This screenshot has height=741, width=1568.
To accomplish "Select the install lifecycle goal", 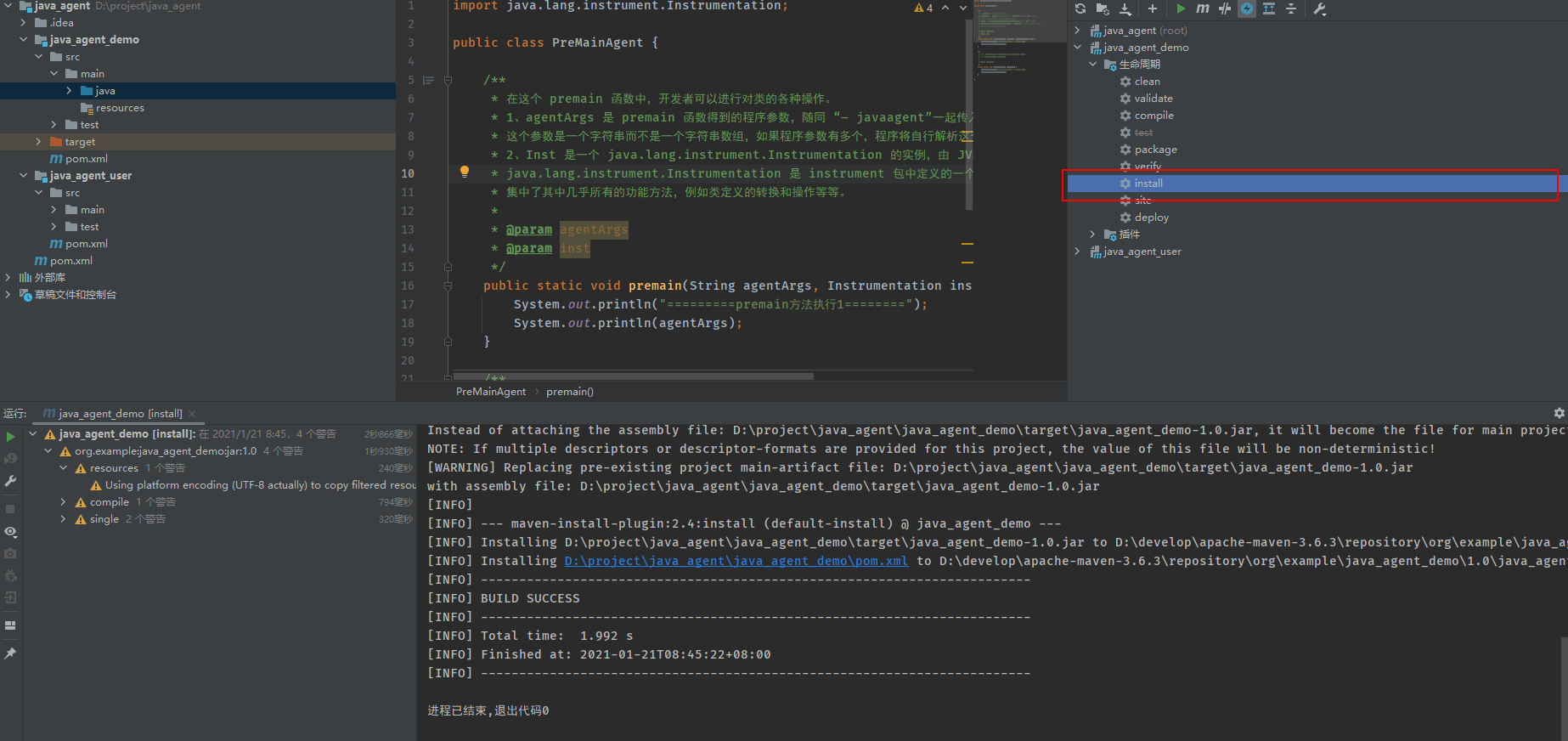I will pos(1312,184).
